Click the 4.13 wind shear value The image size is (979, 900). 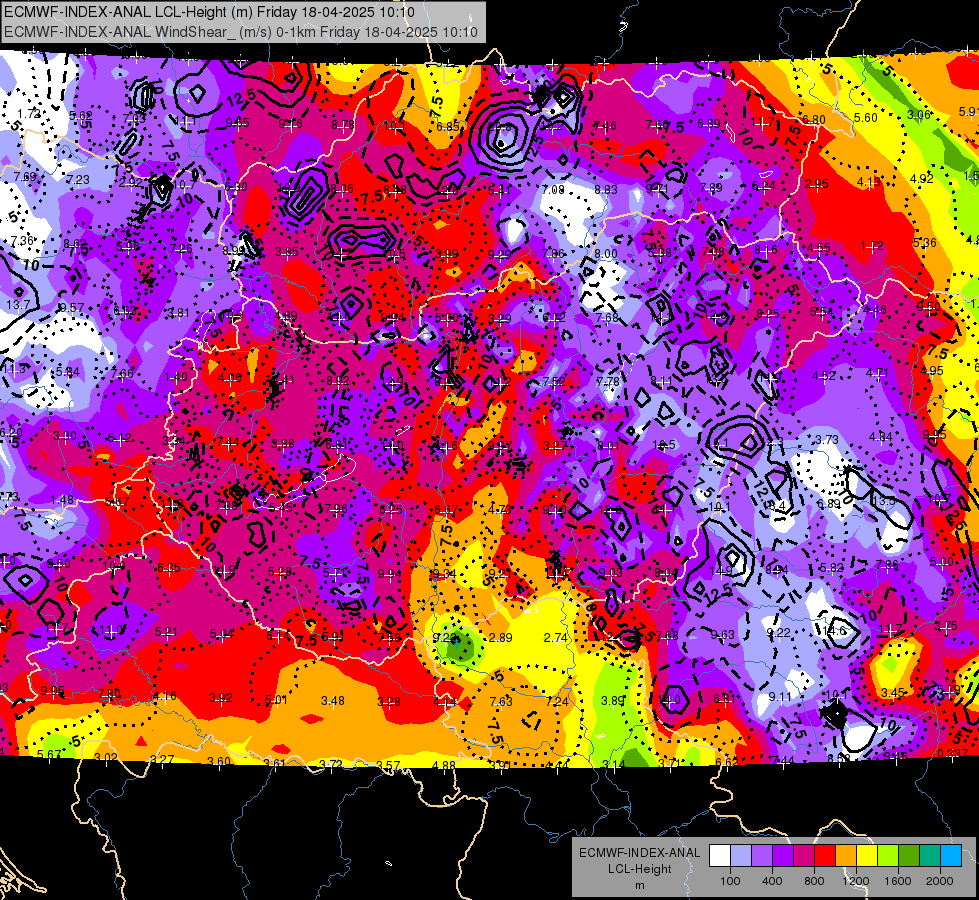(x=869, y=182)
